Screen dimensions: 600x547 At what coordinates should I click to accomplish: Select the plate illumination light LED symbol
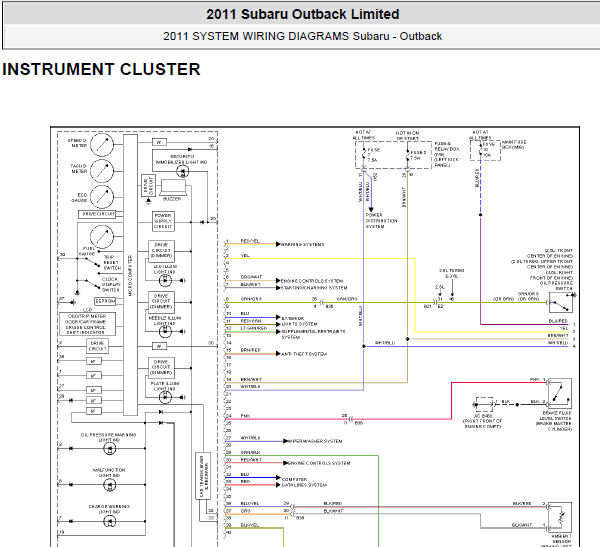(165, 397)
